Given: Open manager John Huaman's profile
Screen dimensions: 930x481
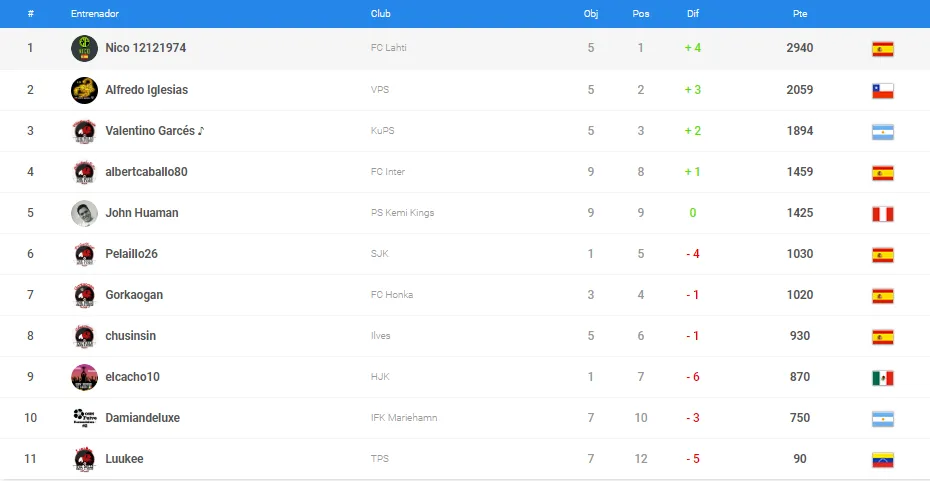Looking at the screenshot, I should (142, 212).
